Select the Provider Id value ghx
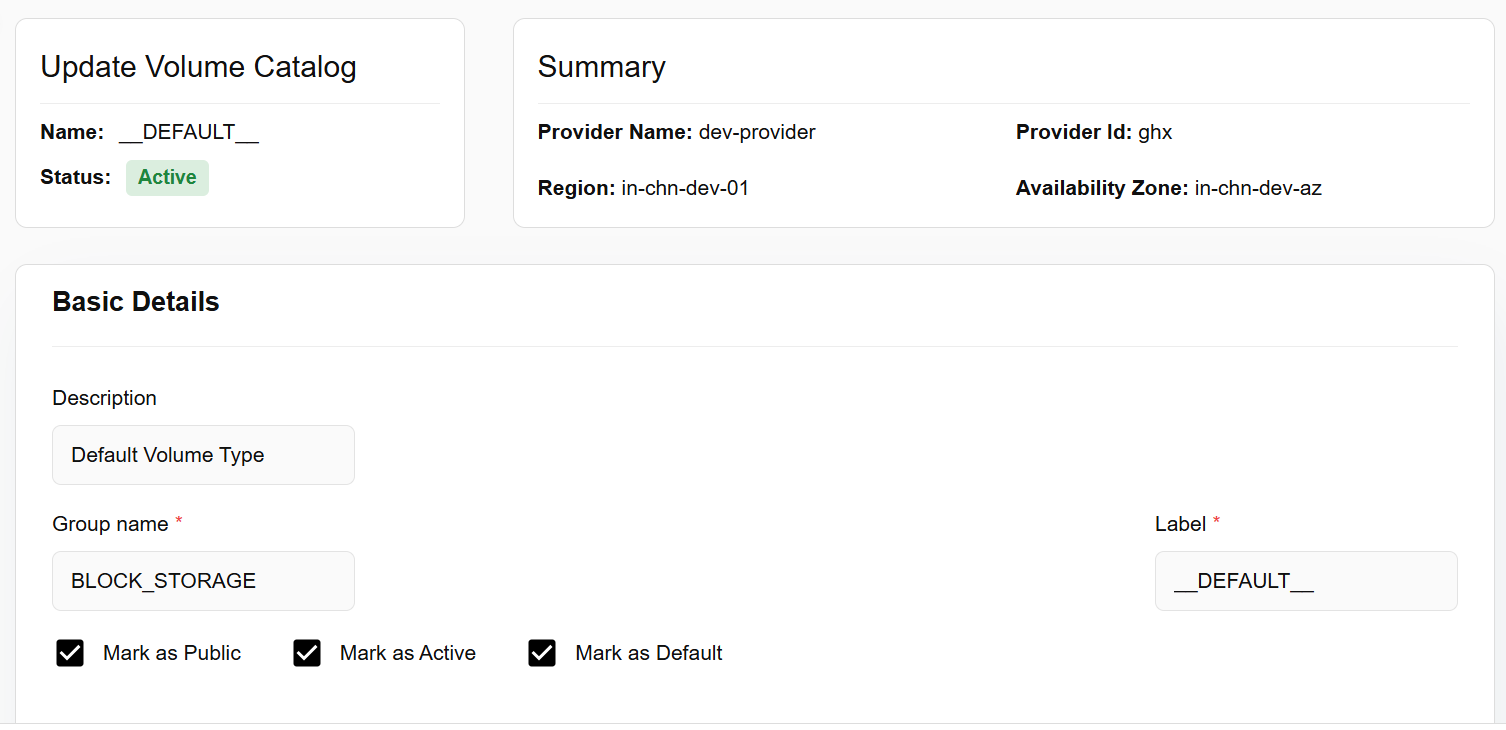 coord(1155,132)
